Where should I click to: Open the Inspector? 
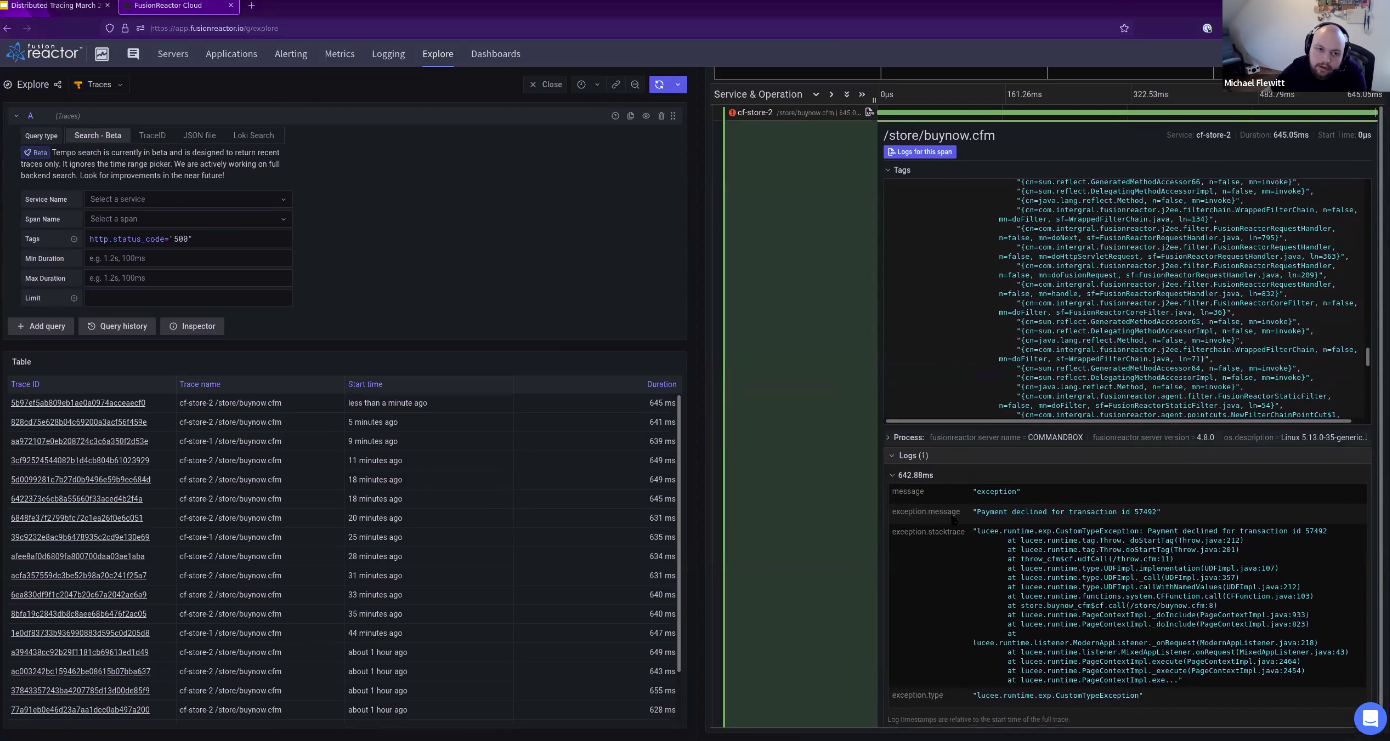pos(192,326)
